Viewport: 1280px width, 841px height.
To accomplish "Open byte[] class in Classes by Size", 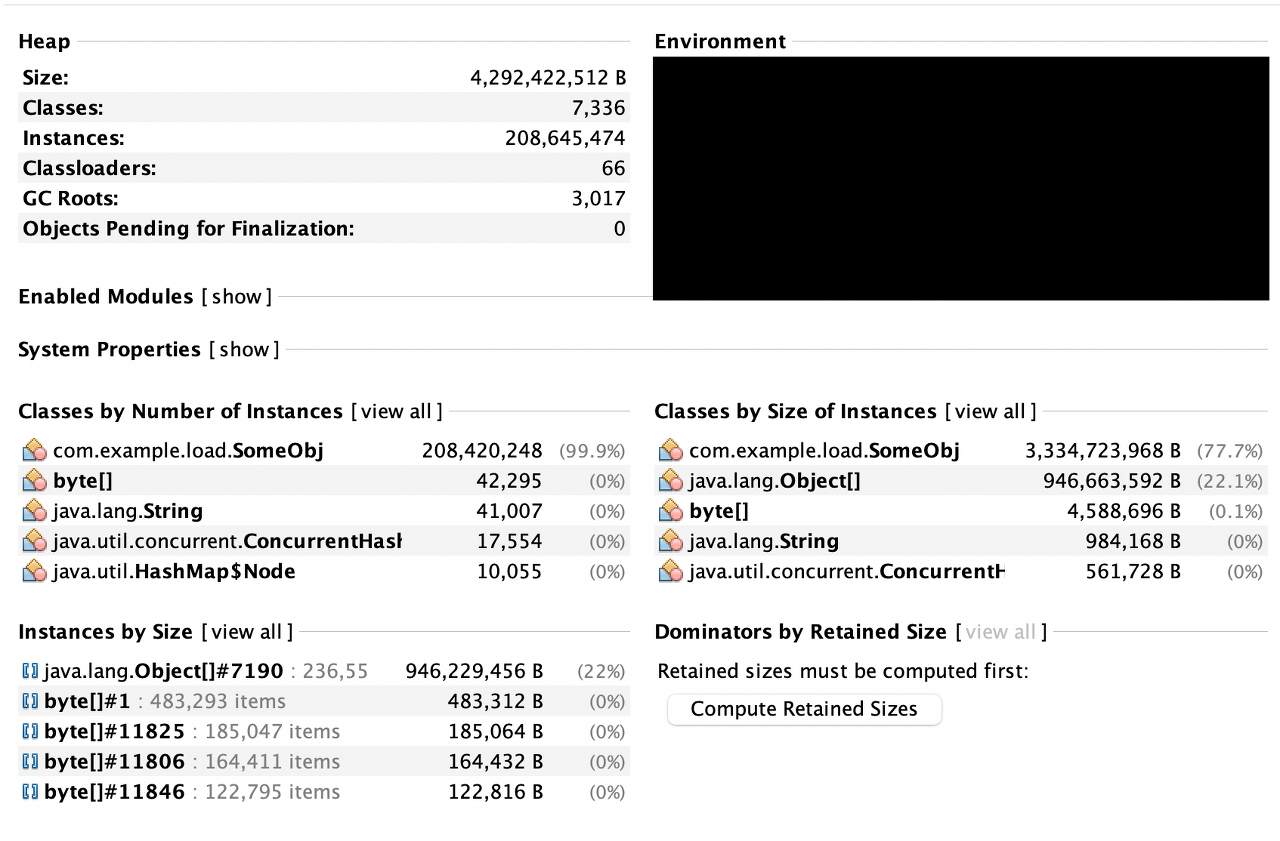I will click(x=719, y=511).
